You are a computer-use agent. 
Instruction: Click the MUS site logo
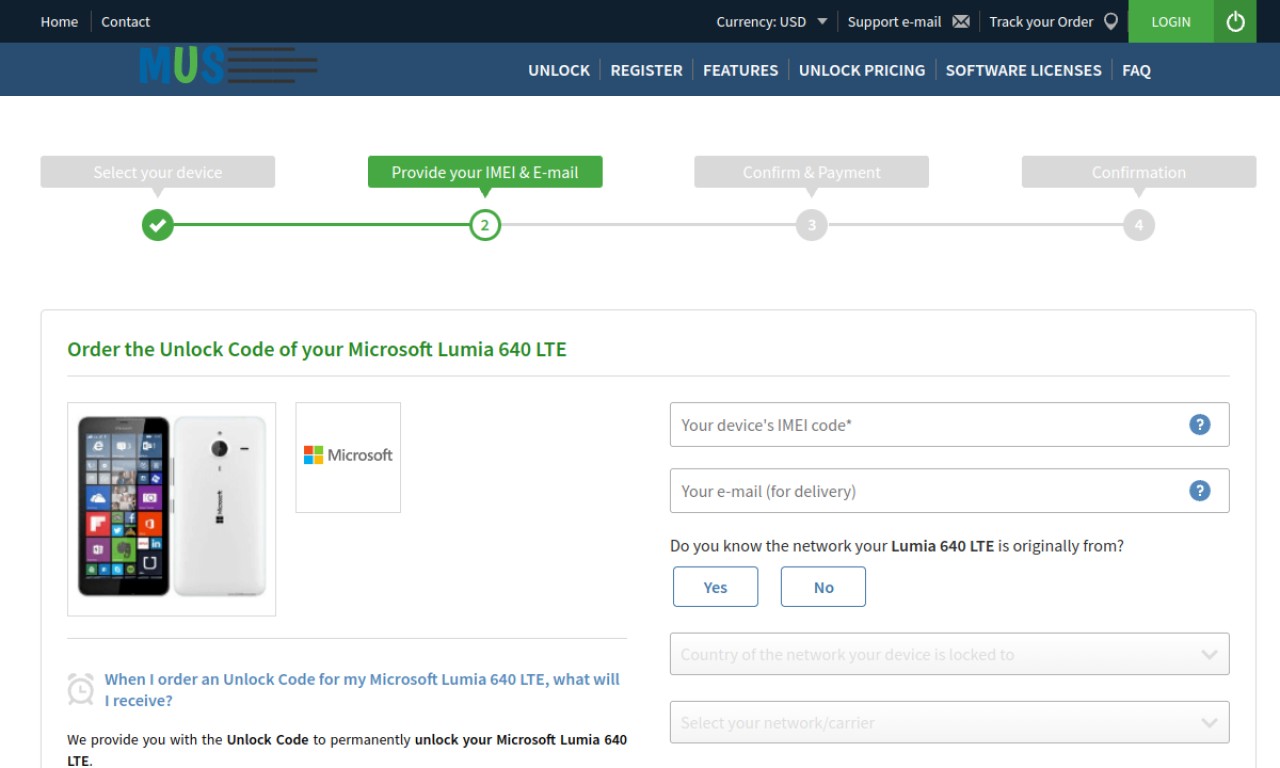coord(229,65)
